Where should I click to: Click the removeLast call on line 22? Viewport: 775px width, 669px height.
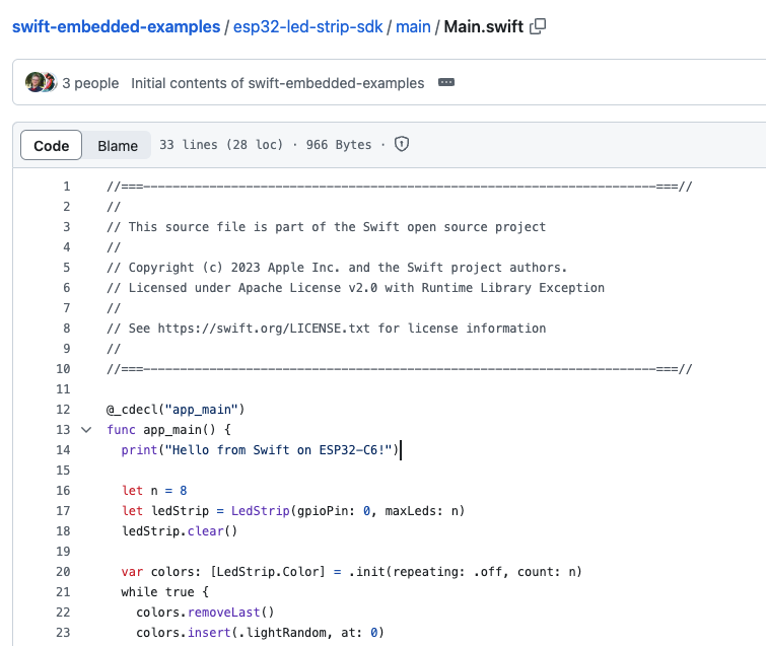click(224, 612)
